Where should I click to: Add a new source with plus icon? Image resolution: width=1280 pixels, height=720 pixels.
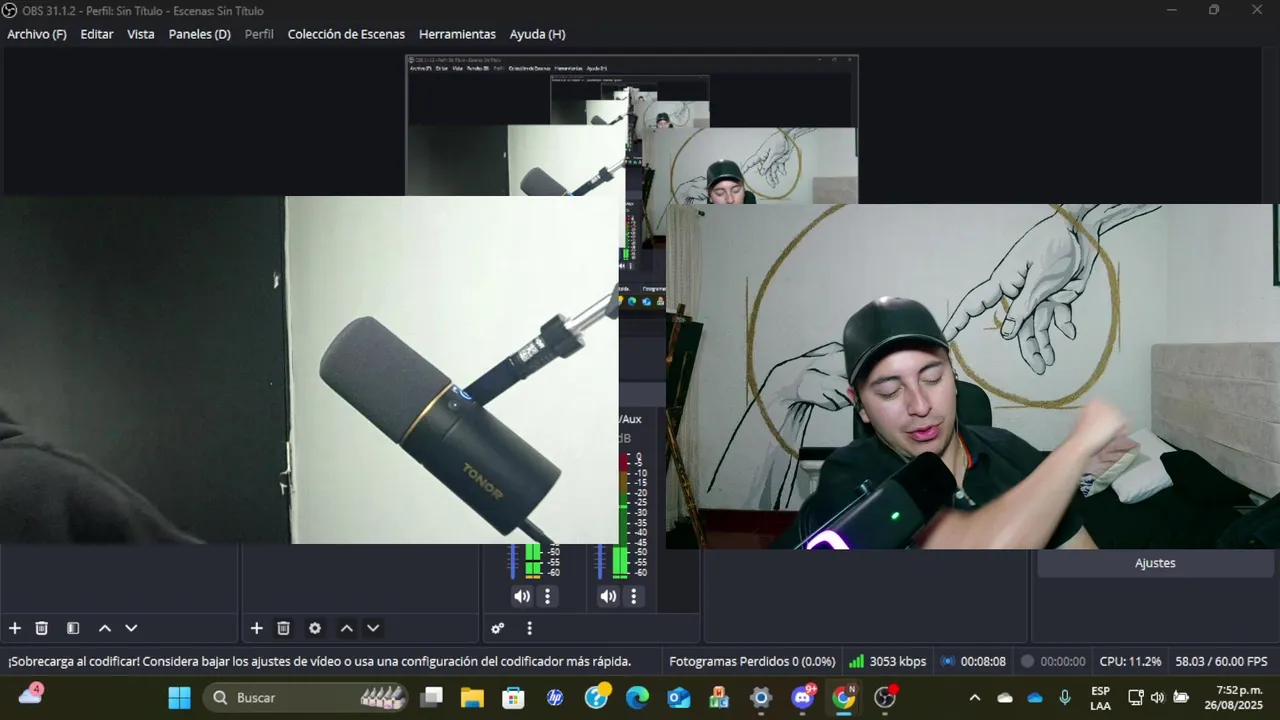coord(257,628)
